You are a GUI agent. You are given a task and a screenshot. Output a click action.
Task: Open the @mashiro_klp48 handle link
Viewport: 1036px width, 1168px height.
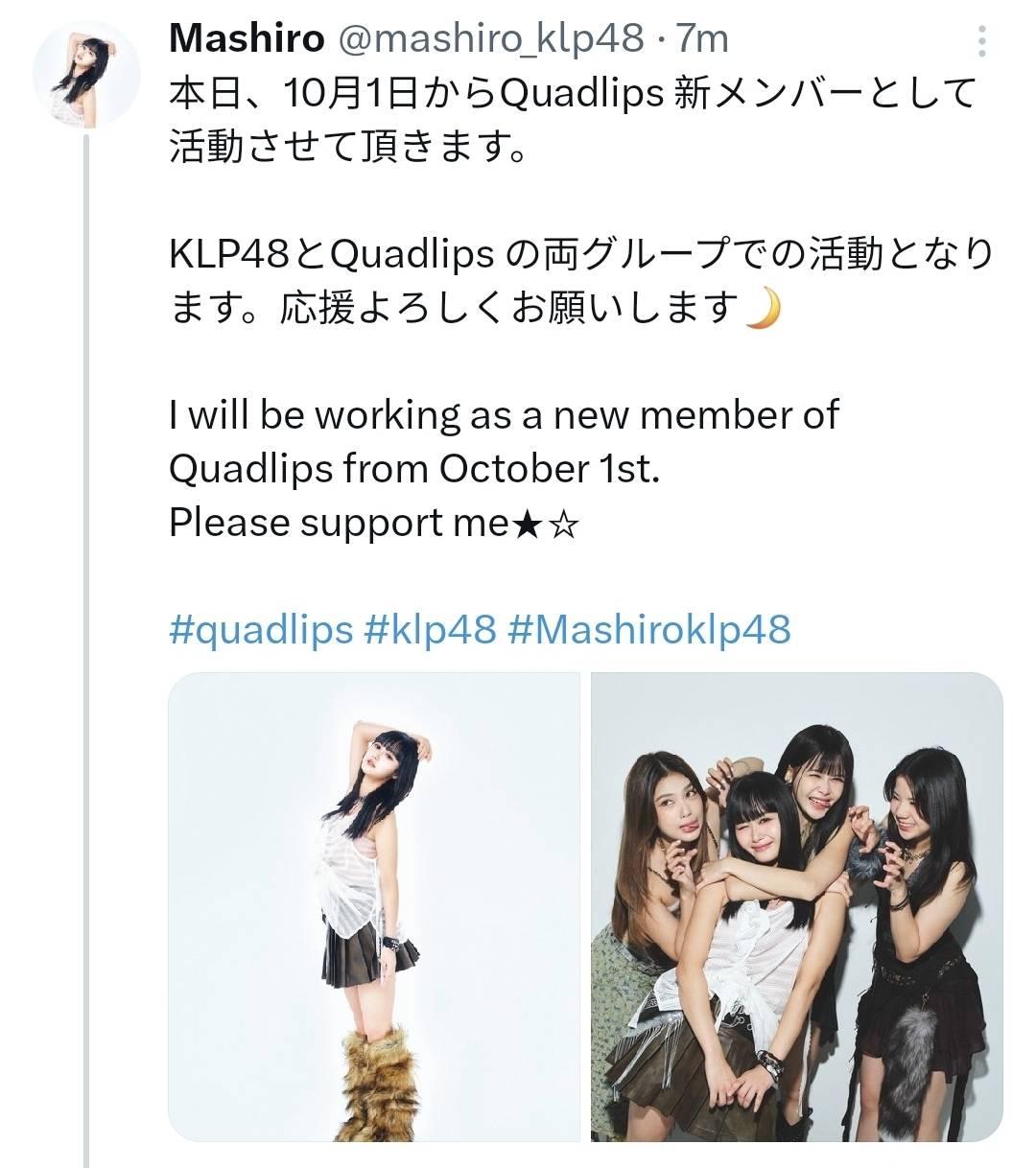pyautogui.click(x=487, y=38)
